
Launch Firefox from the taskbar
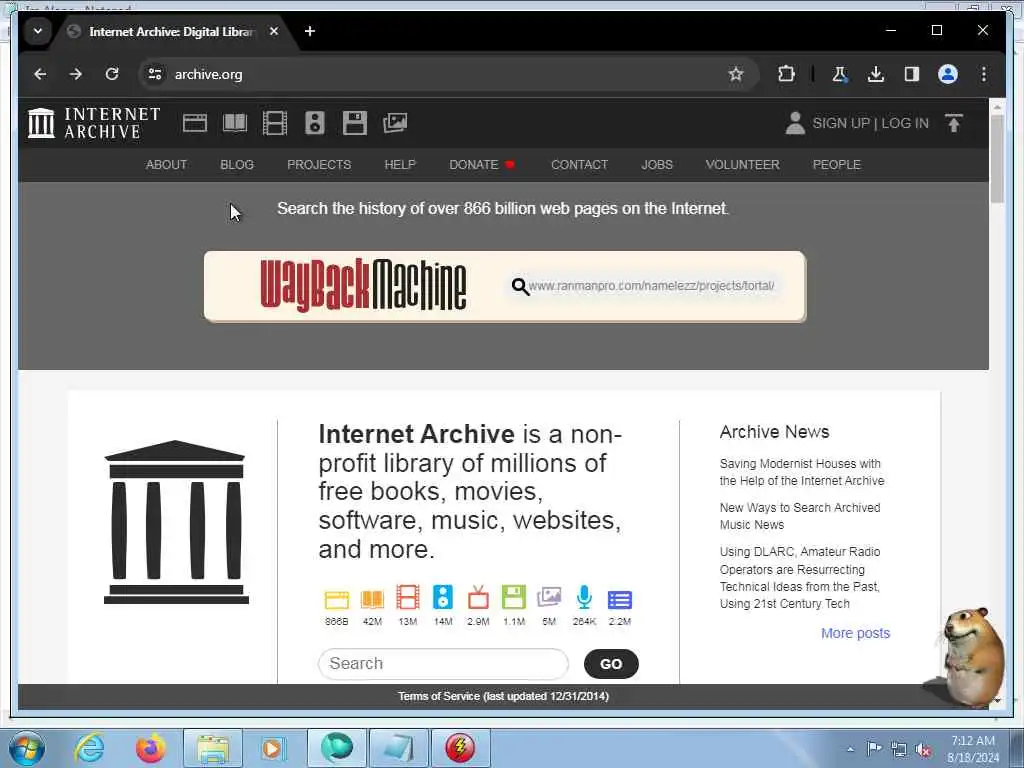pyautogui.click(x=151, y=748)
